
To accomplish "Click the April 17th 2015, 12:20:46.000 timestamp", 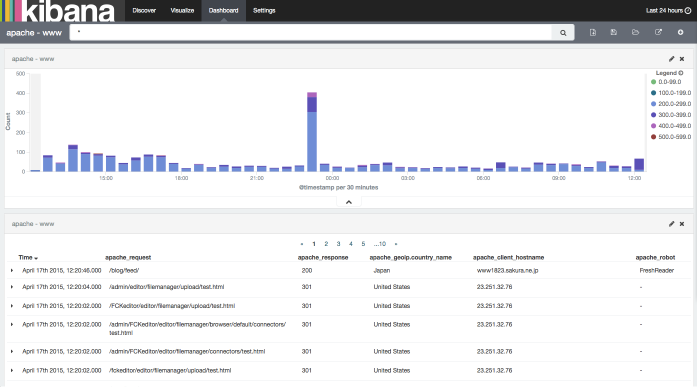I will [62, 270].
